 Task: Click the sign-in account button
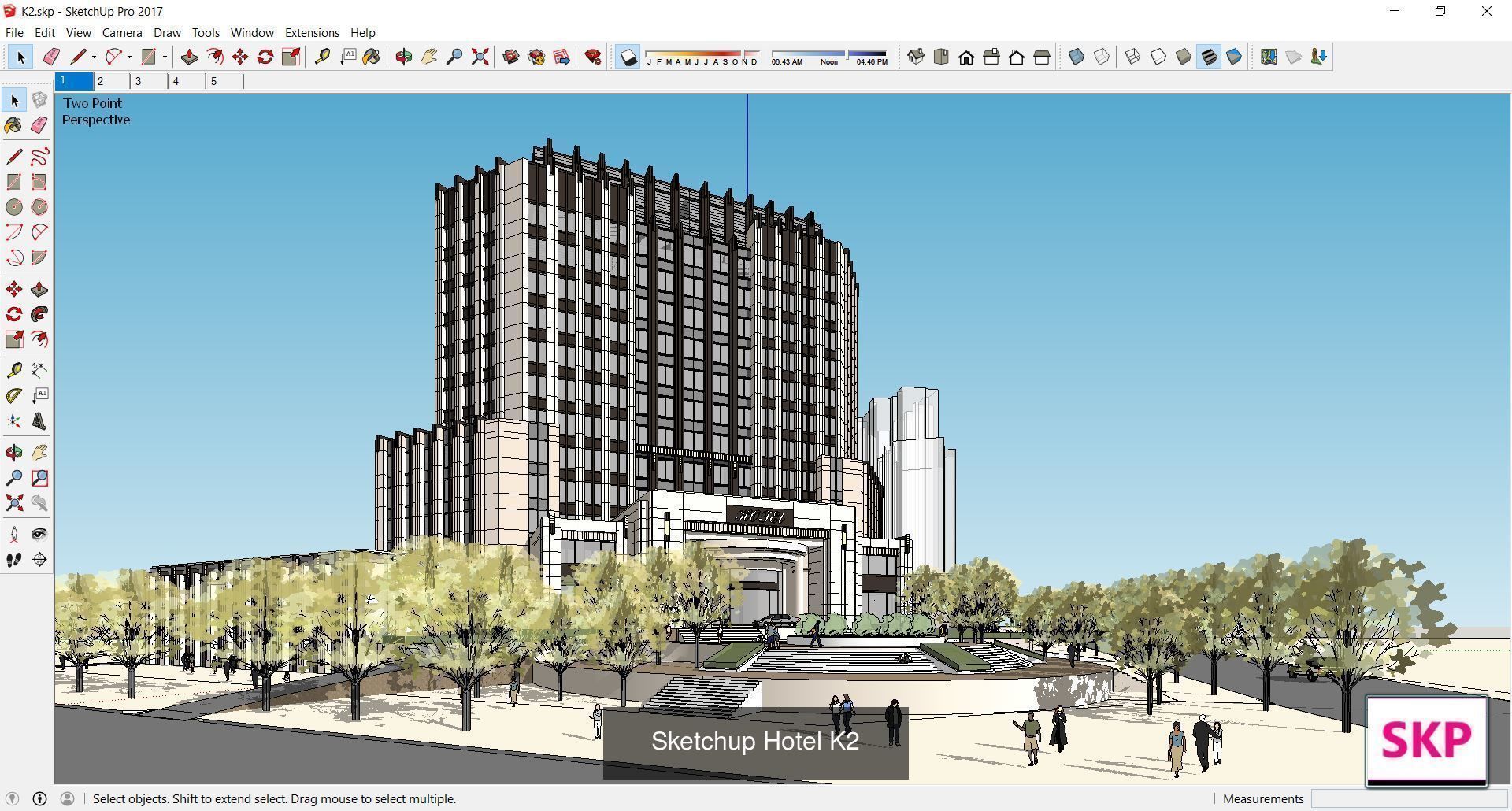[69, 798]
